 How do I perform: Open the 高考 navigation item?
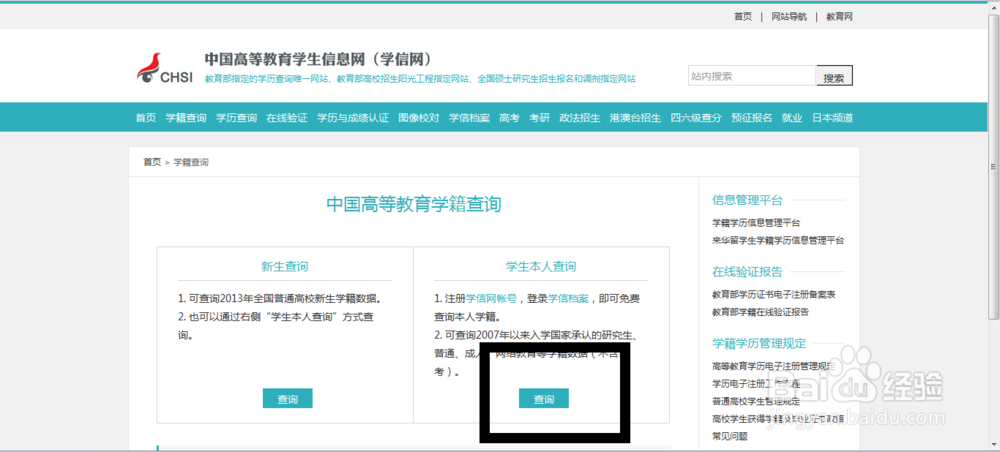[510, 118]
